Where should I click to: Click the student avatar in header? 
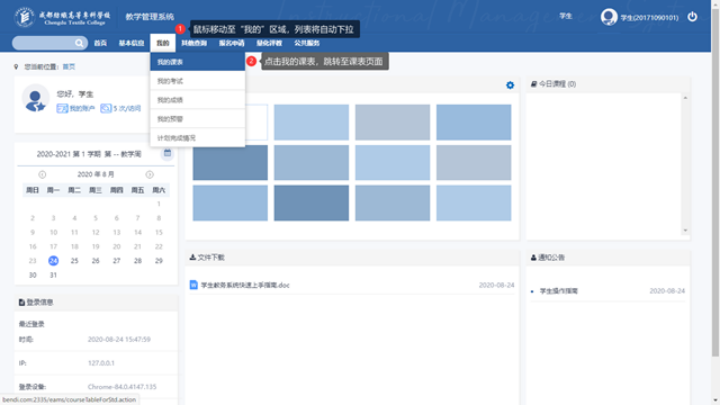coord(609,17)
